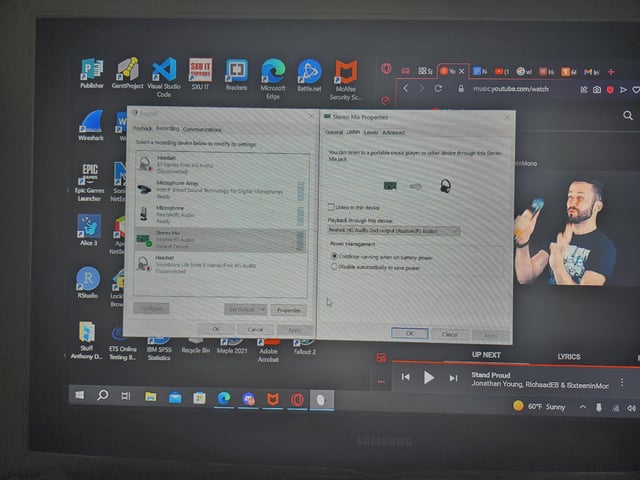Select the Listen tab in Stereo Mix Properties
The height and width of the screenshot is (480, 640).
click(353, 132)
